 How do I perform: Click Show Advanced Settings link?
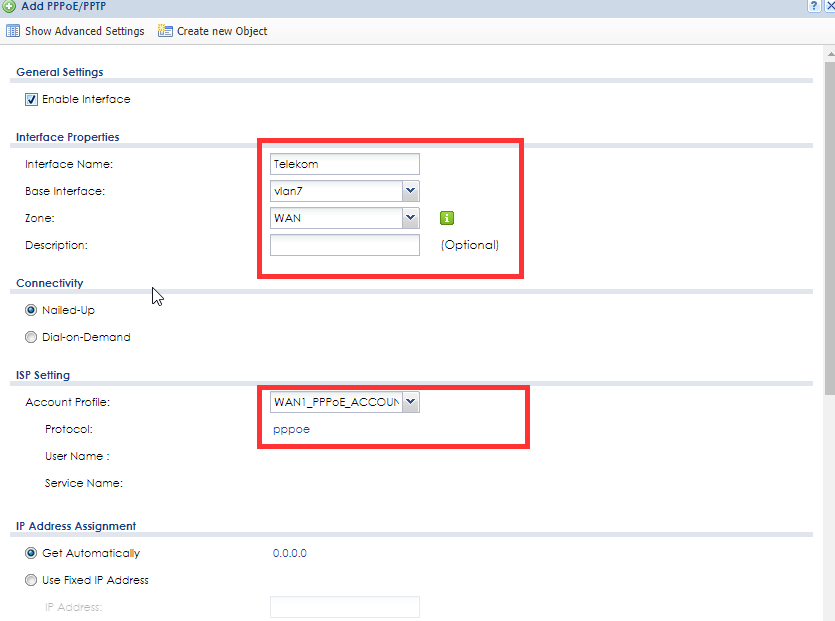click(x=84, y=31)
